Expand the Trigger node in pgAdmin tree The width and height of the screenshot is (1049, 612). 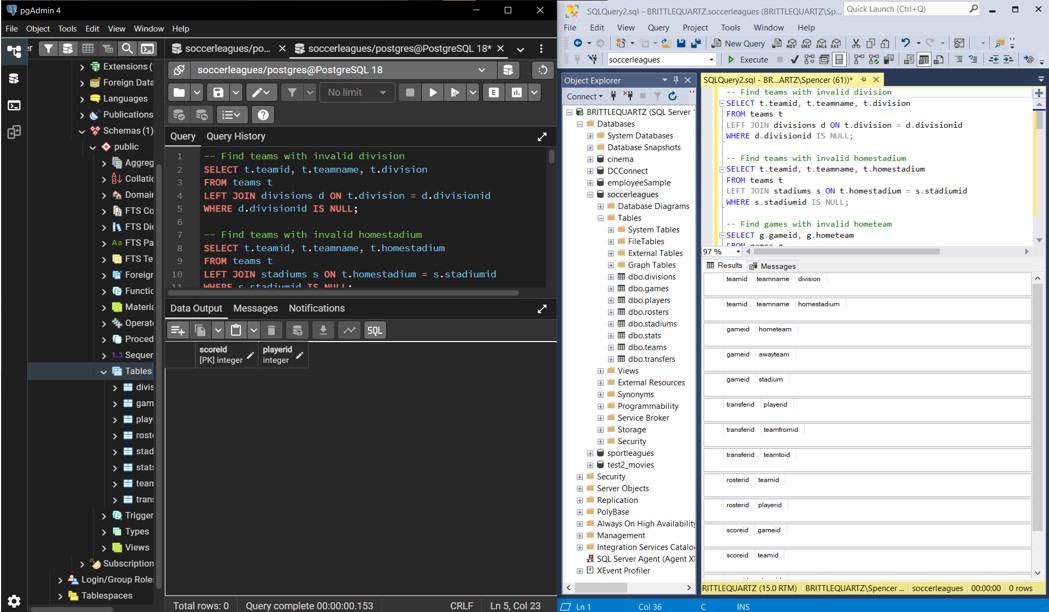104,516
